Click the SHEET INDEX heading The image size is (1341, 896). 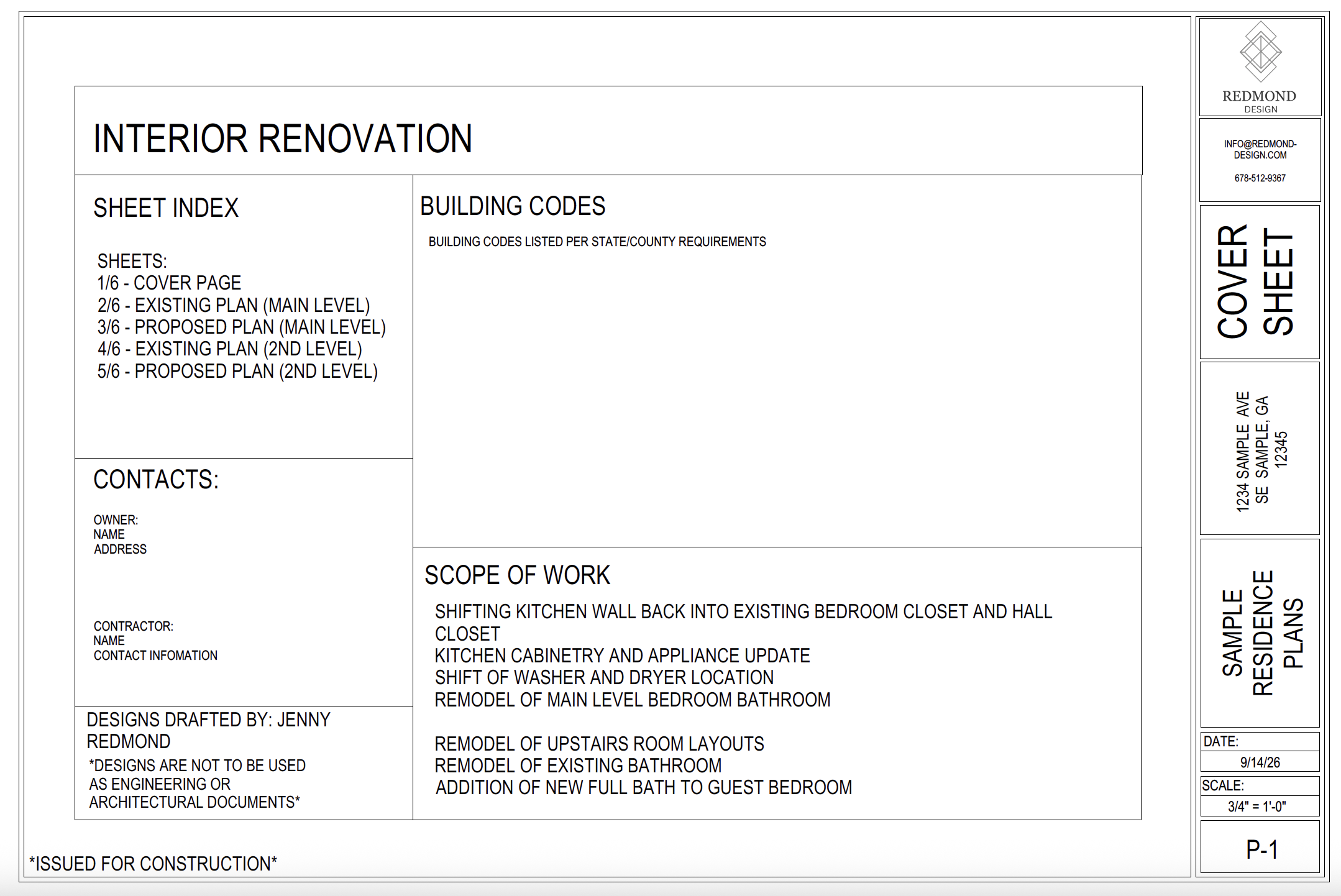(x=166, y=208)
